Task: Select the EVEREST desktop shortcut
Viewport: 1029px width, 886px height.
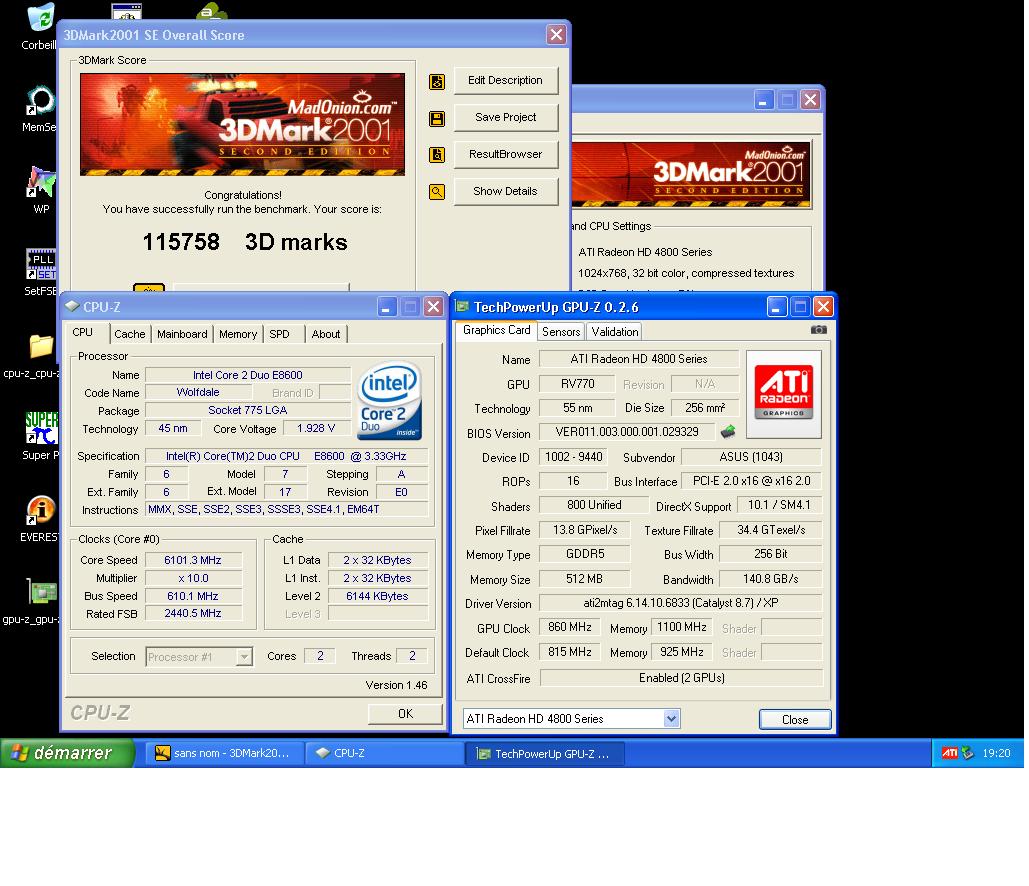Action: click(x=39, y=518)
